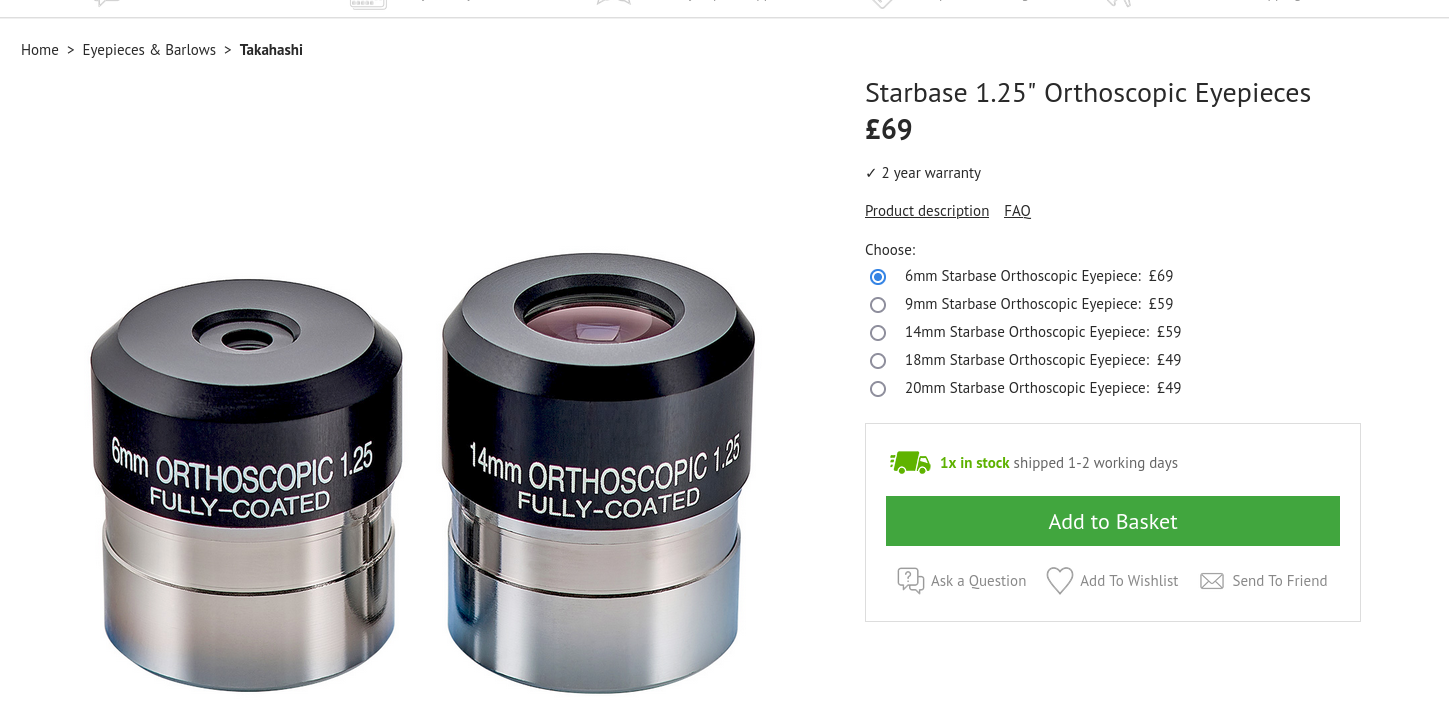This screenshot has height=710, width=1449.
Task: Click the heart icon for Add To Wishlist
Action: coord(1060,581)
